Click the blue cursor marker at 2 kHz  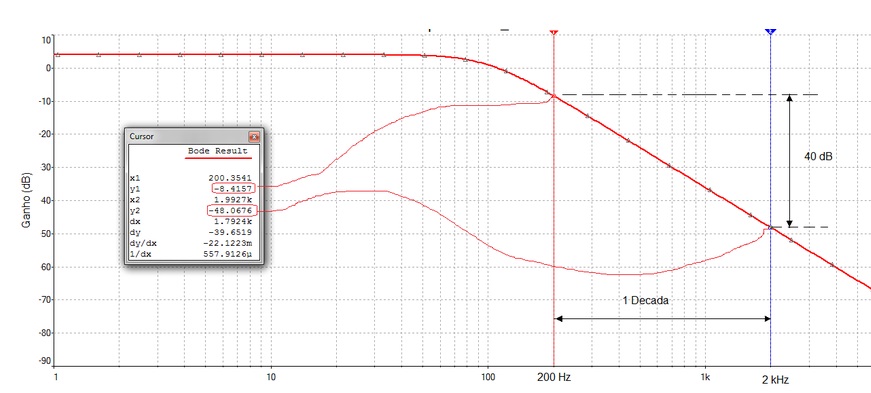[x=770, y=32]
